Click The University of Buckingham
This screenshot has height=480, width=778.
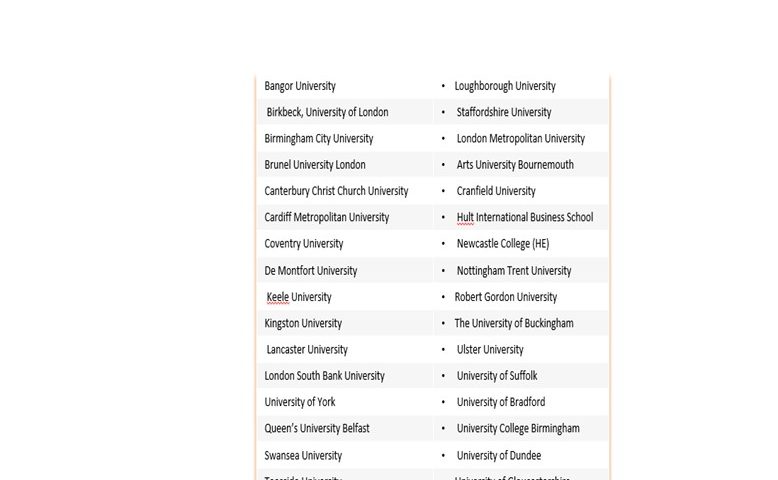(514, 324)
